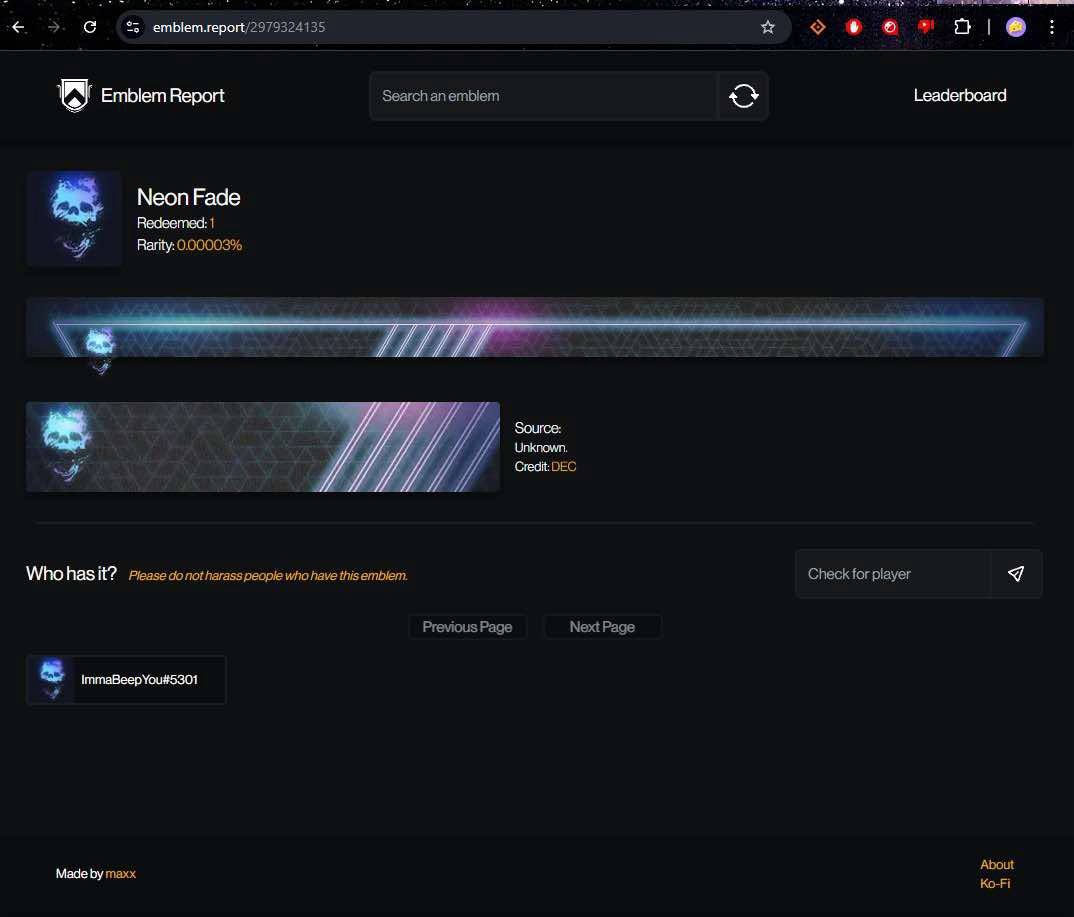
Task: Click the Who has it? heading
Action: 71,573
